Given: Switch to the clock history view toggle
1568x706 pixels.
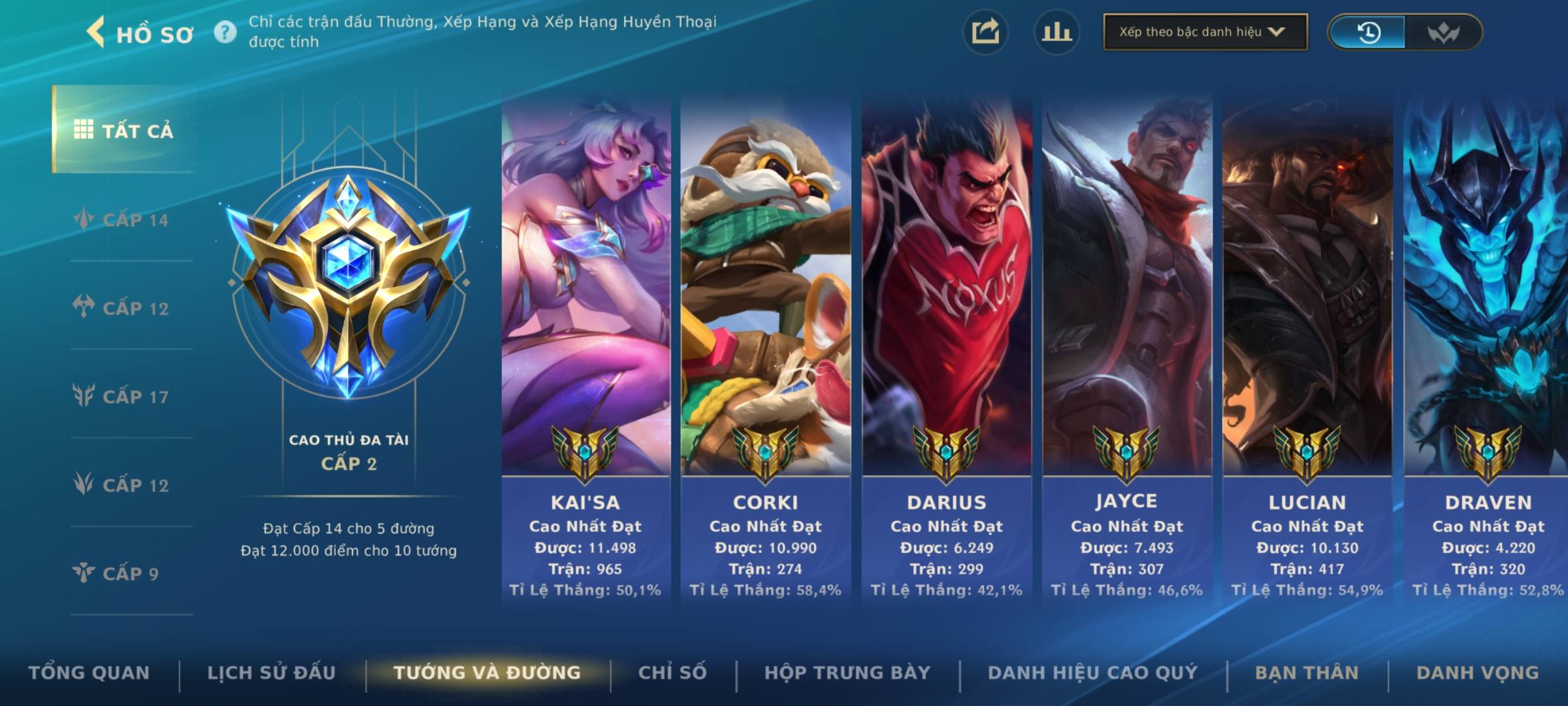Looking at the screenshot, I should click(x=1367, y=32).
